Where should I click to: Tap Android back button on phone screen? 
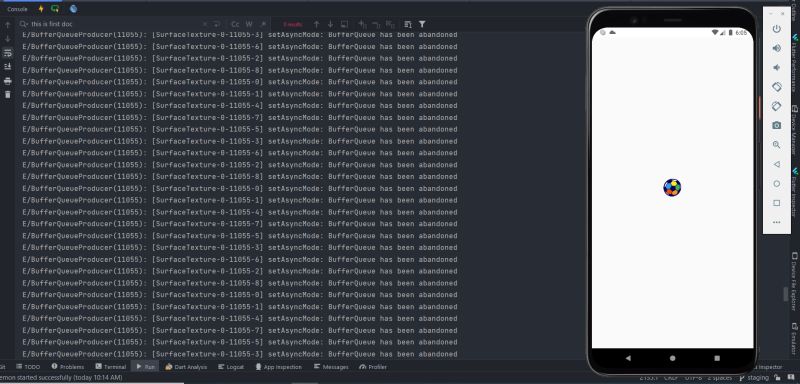click(628, 358)
